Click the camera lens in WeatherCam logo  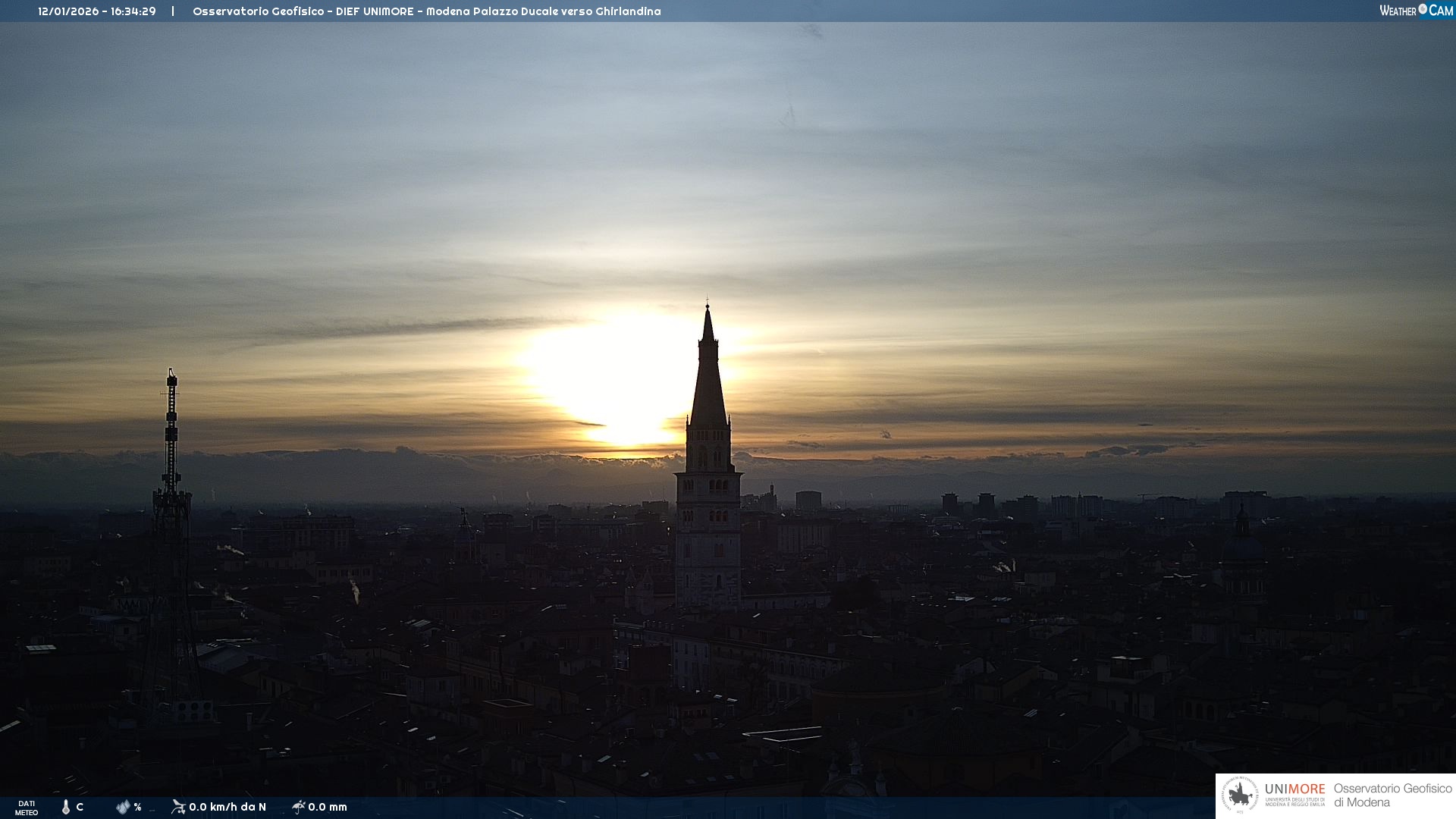click(1423, 9)
